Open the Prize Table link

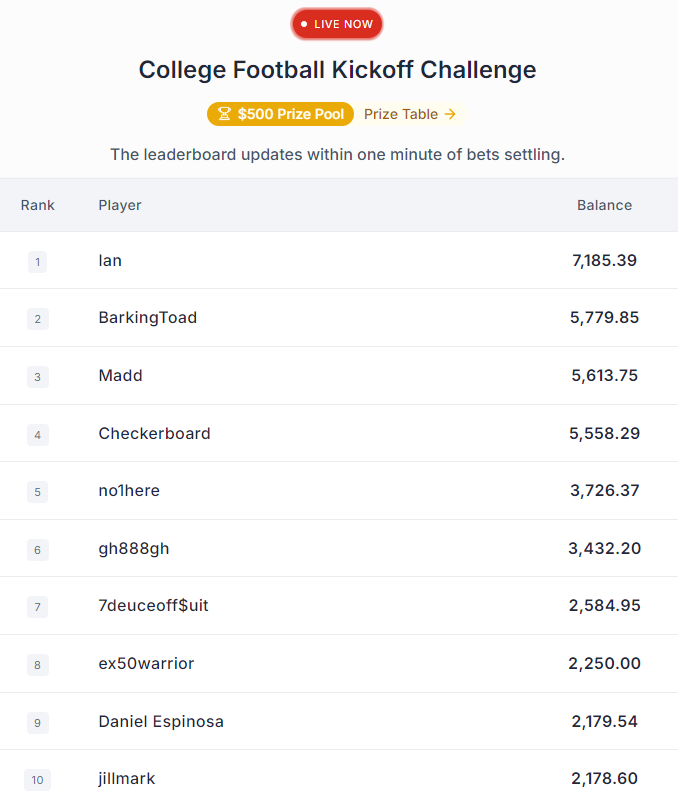point(410,114)
